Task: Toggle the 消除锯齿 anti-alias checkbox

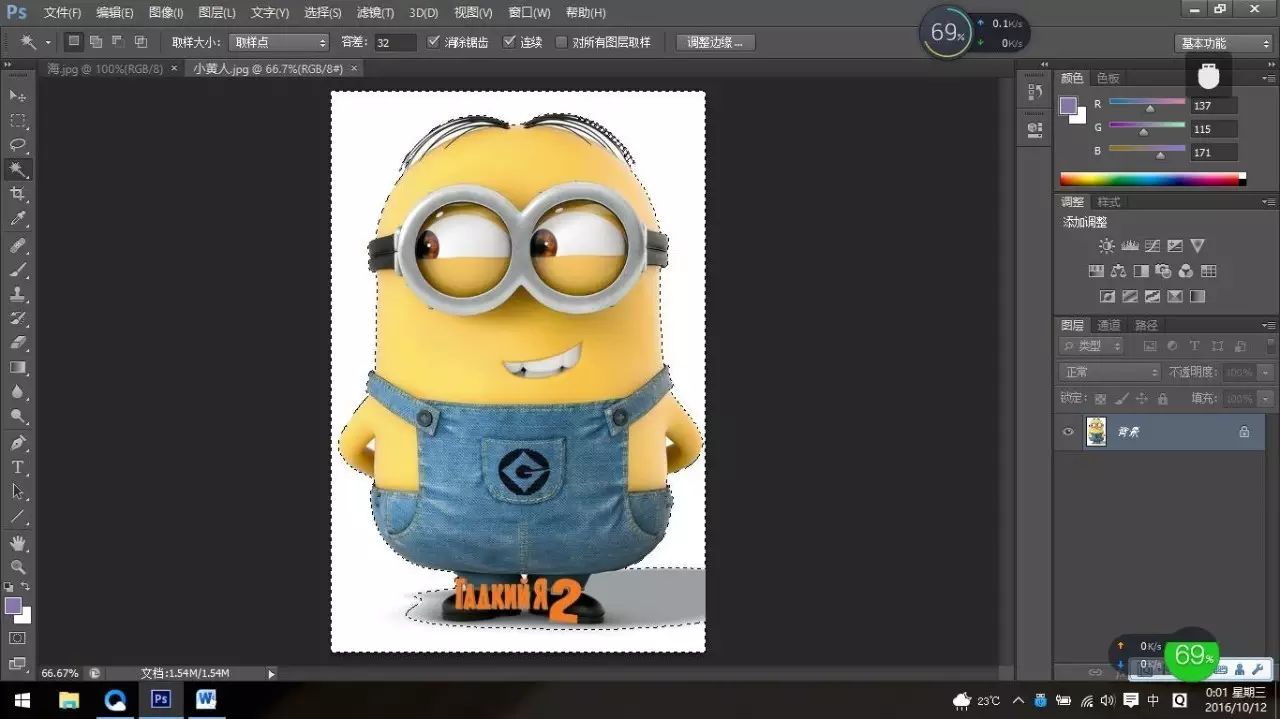Action: (x=433, y=42)
